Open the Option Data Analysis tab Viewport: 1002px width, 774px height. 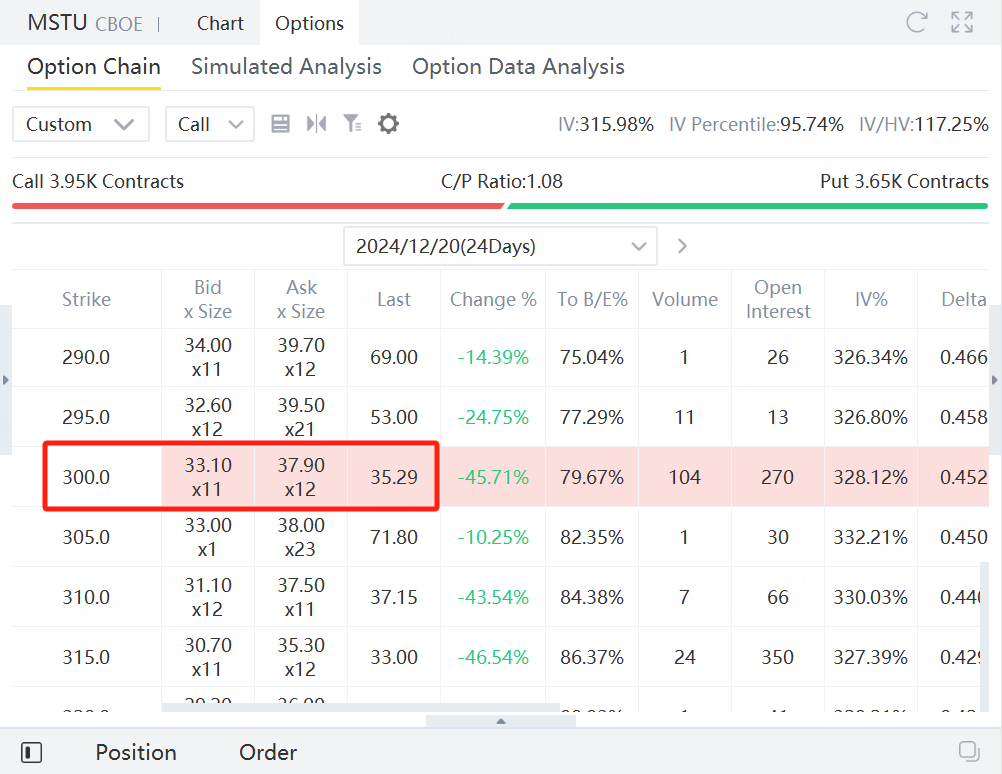pyautogui.click(x=518, y=67)
